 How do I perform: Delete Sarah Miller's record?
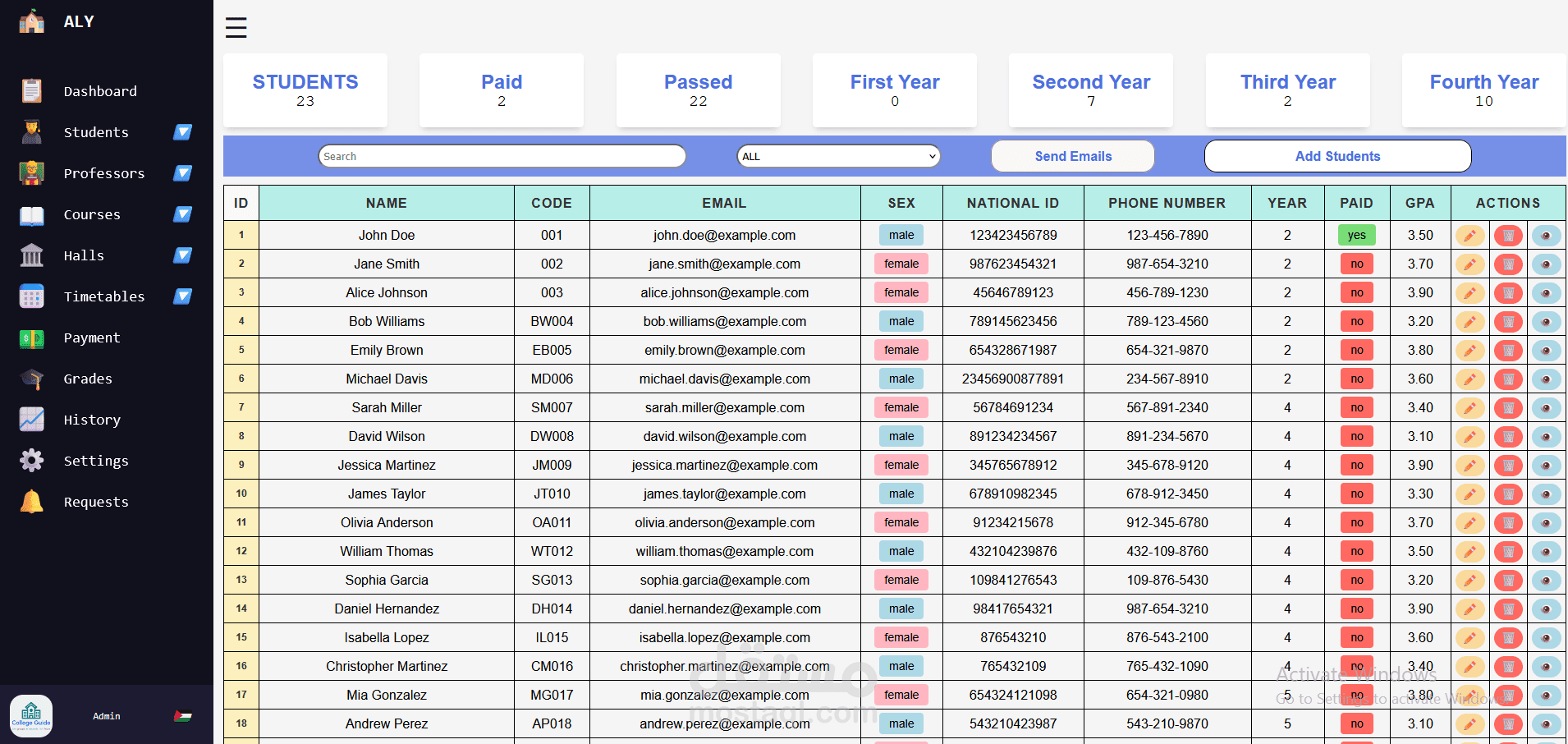tap(1508, 408)
